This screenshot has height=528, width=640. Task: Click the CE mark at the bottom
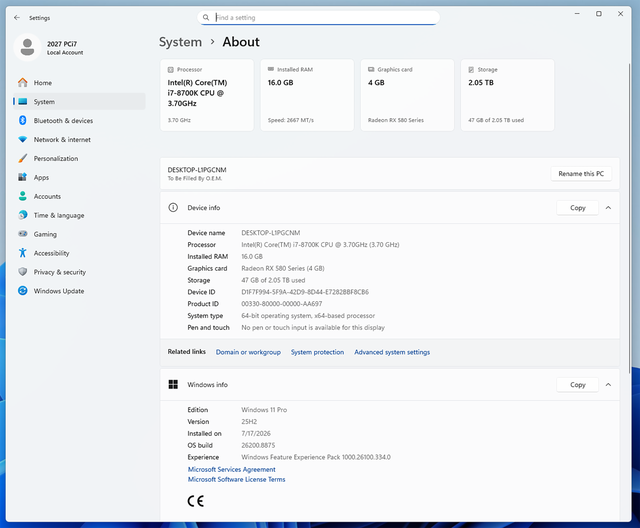point(196,501)
